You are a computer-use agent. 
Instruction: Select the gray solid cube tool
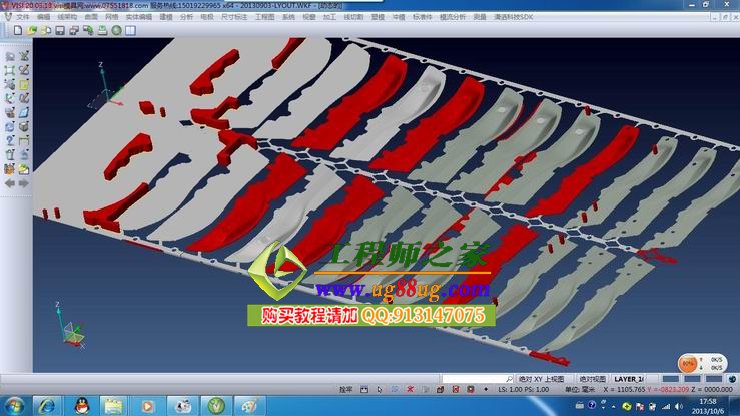(24, 127)
